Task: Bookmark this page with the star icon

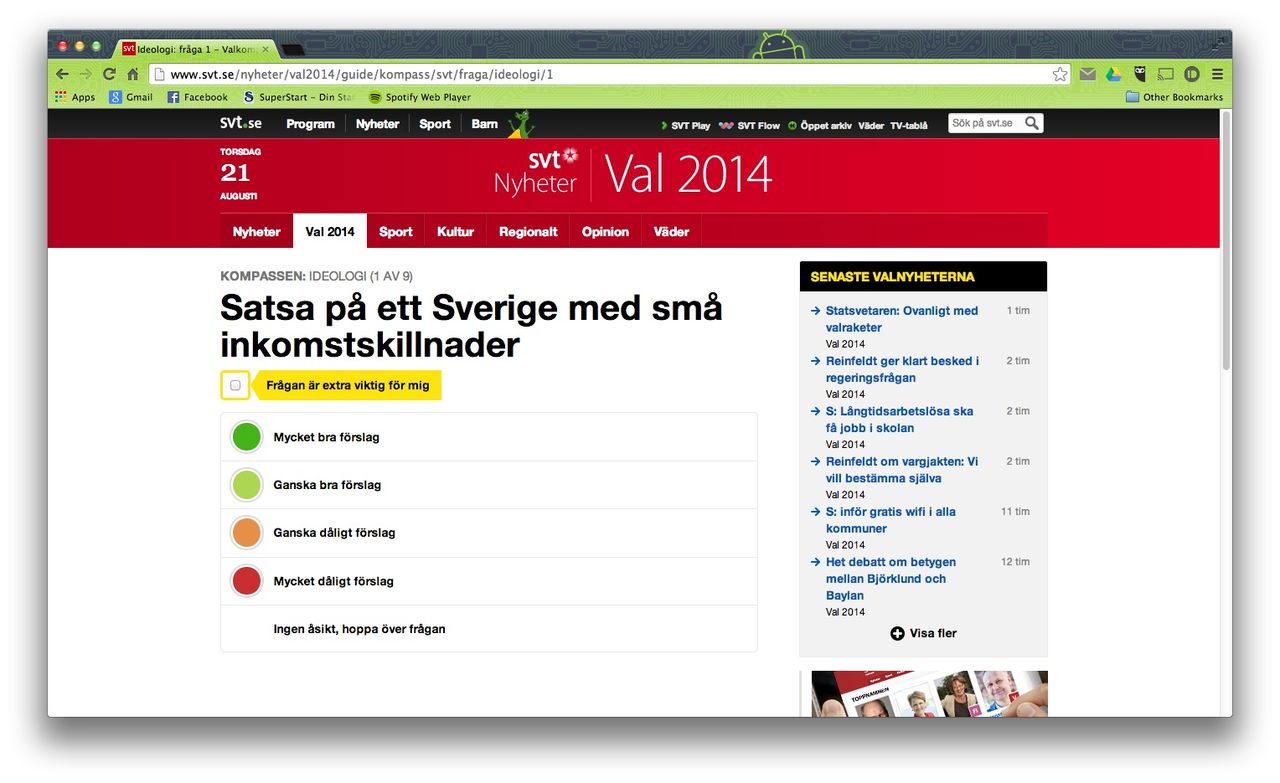Action: (x=1058, y=74)
